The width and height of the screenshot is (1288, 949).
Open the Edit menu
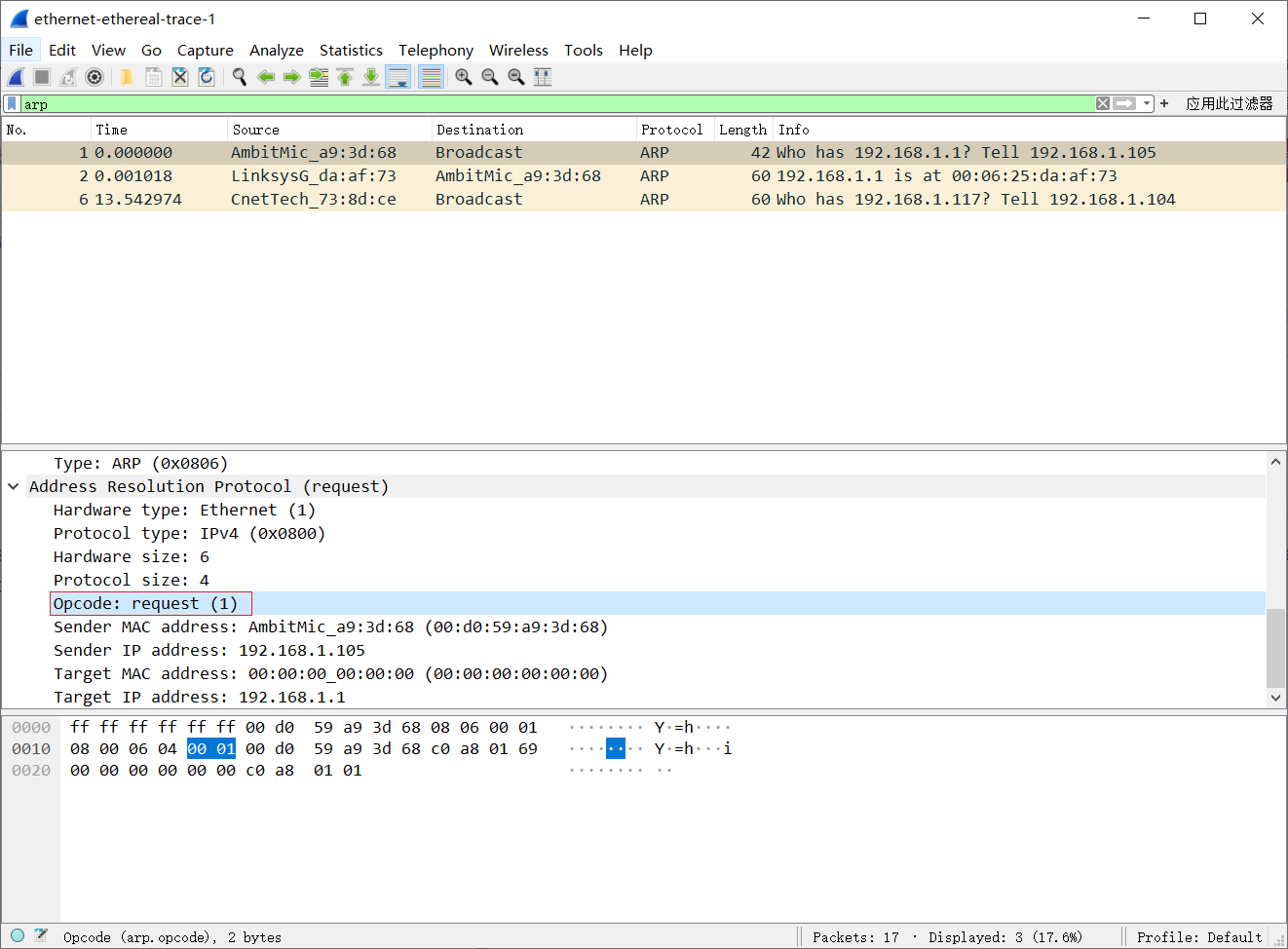click(x=62, y=50)
